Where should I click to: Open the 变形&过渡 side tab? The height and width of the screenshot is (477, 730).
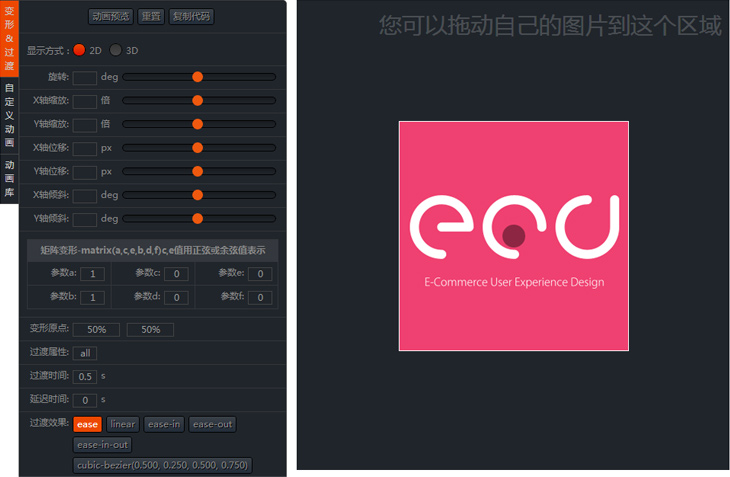pyautogui.click(x=9, y=39)
